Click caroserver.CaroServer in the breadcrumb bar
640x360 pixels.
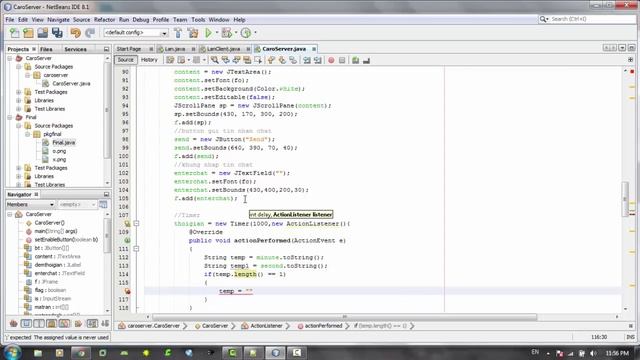153,326
